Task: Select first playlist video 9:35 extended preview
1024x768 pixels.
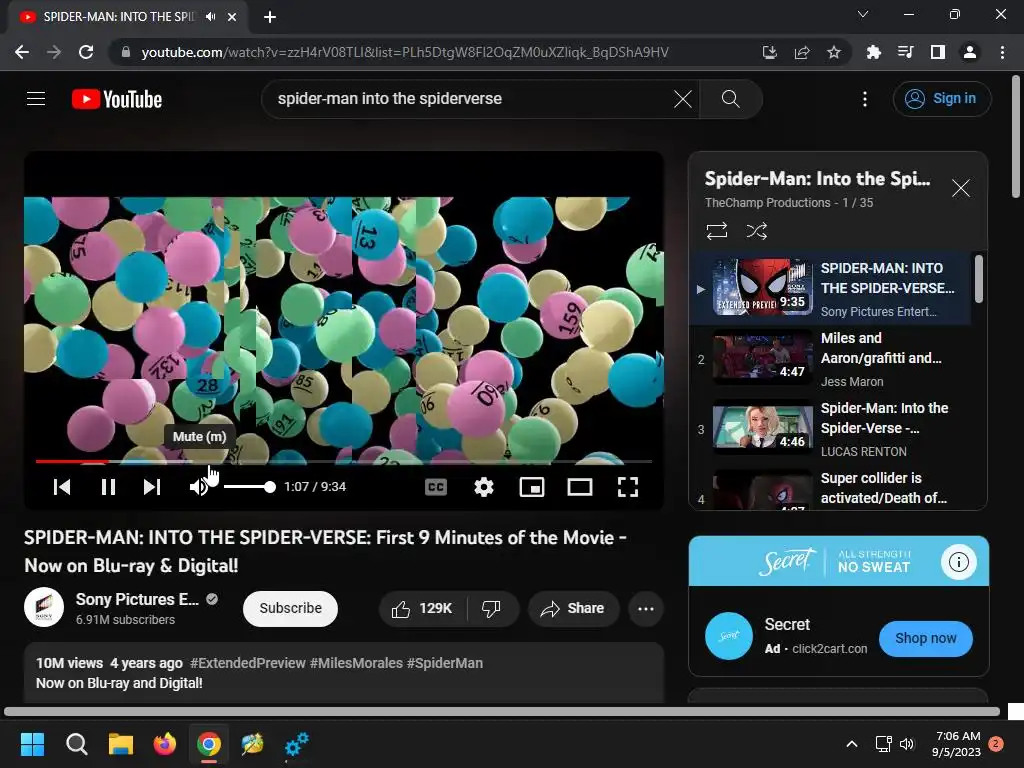Action: 831,289
